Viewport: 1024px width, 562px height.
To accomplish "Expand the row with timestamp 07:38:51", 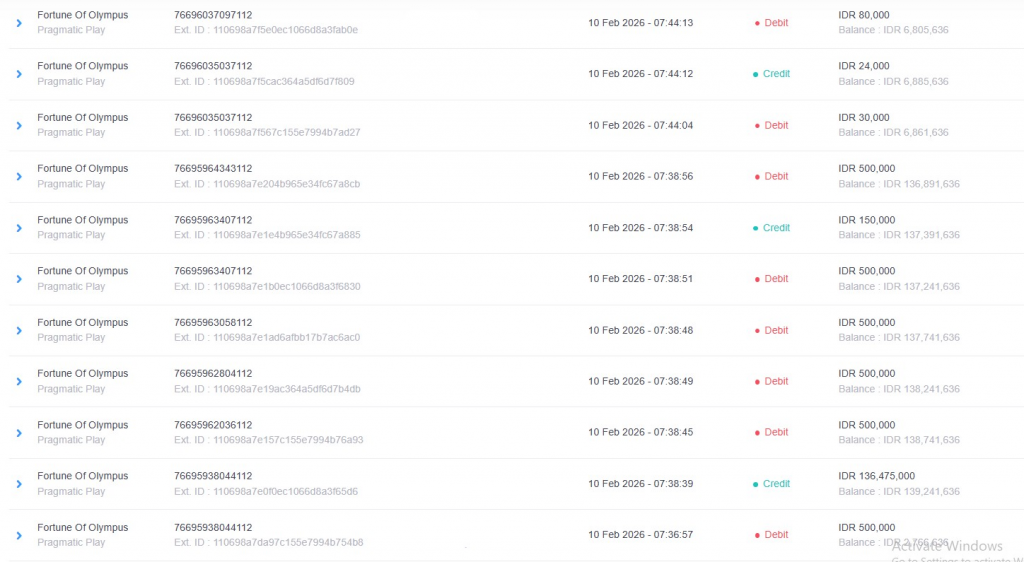I will [x=19, y=279].
